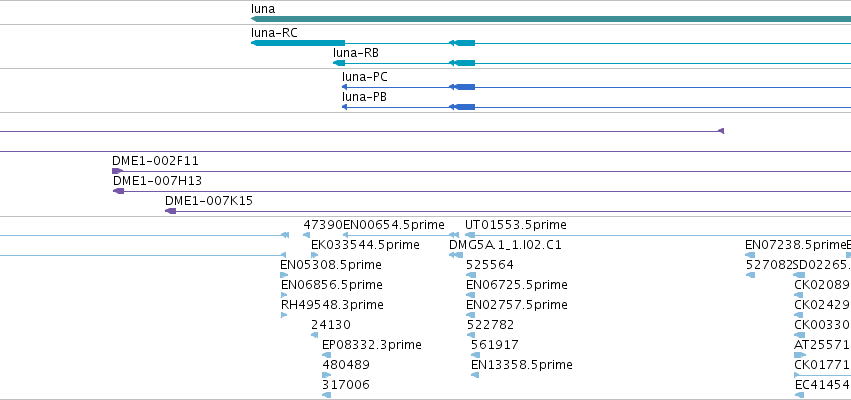The image size is (851, 400).
Task: Click the 527082 EST arrow
Action: (750, 275)
